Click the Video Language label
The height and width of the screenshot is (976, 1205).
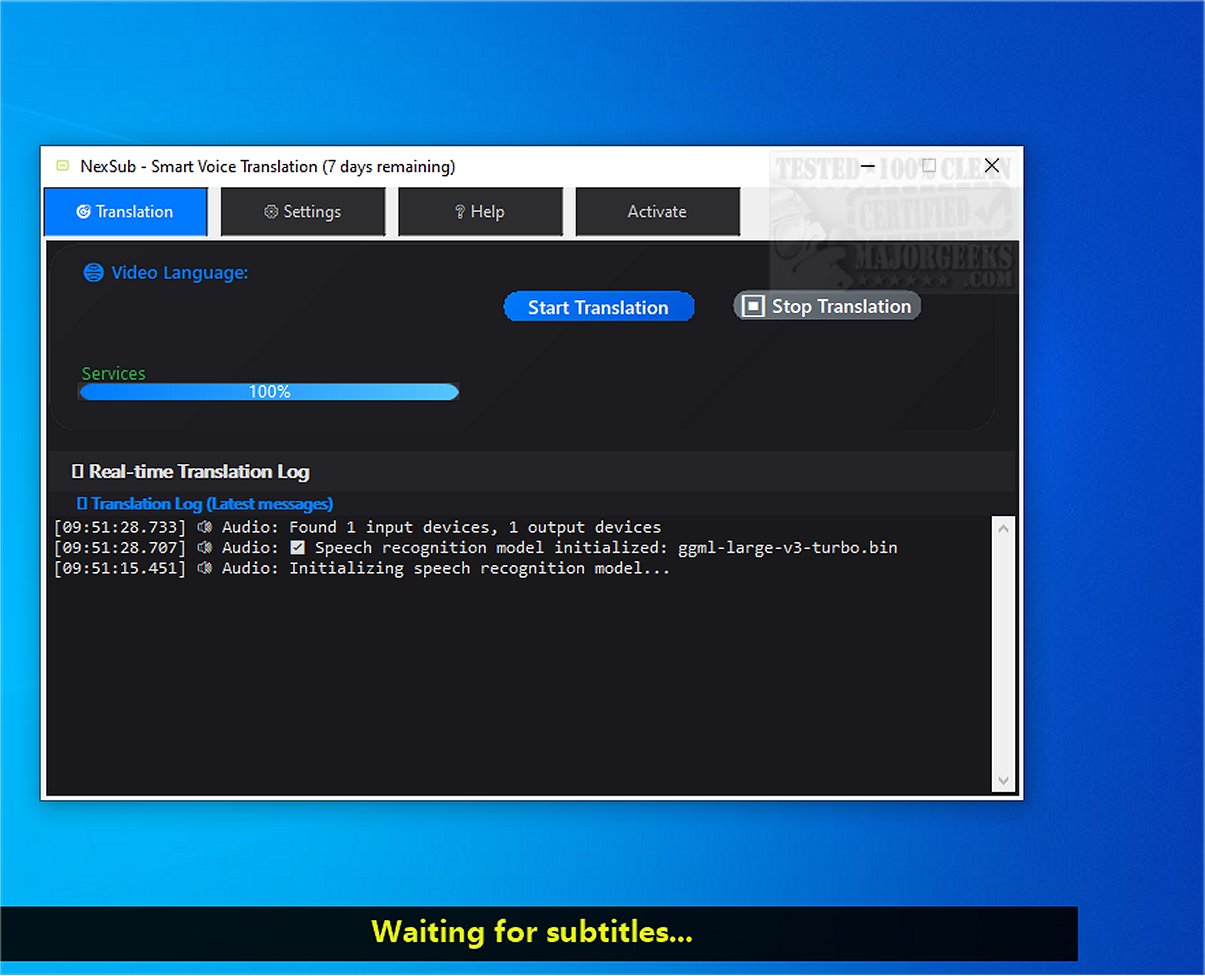pos(180,272)
